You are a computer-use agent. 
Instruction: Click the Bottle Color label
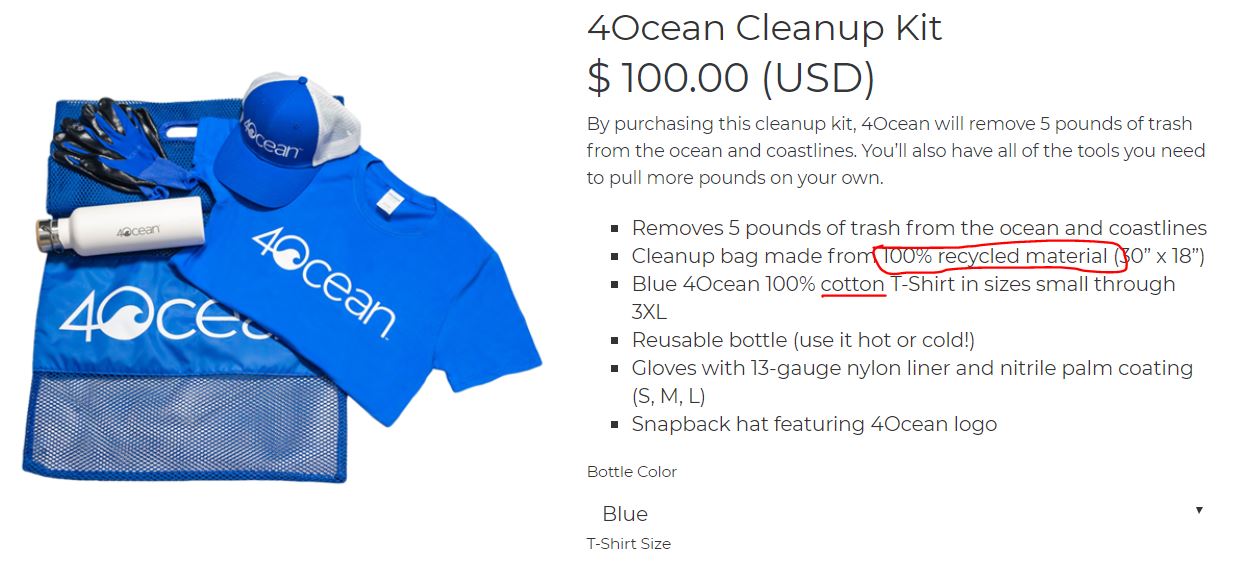click(x=631, y=472)
